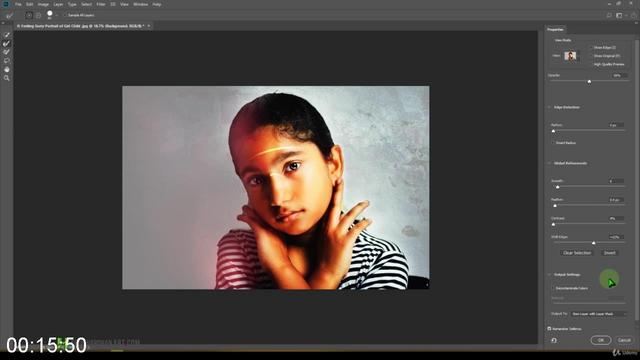The height and width of the screenshot is (360, 640).
Task: Open the brush size preset picker
Action: (50, 15)
